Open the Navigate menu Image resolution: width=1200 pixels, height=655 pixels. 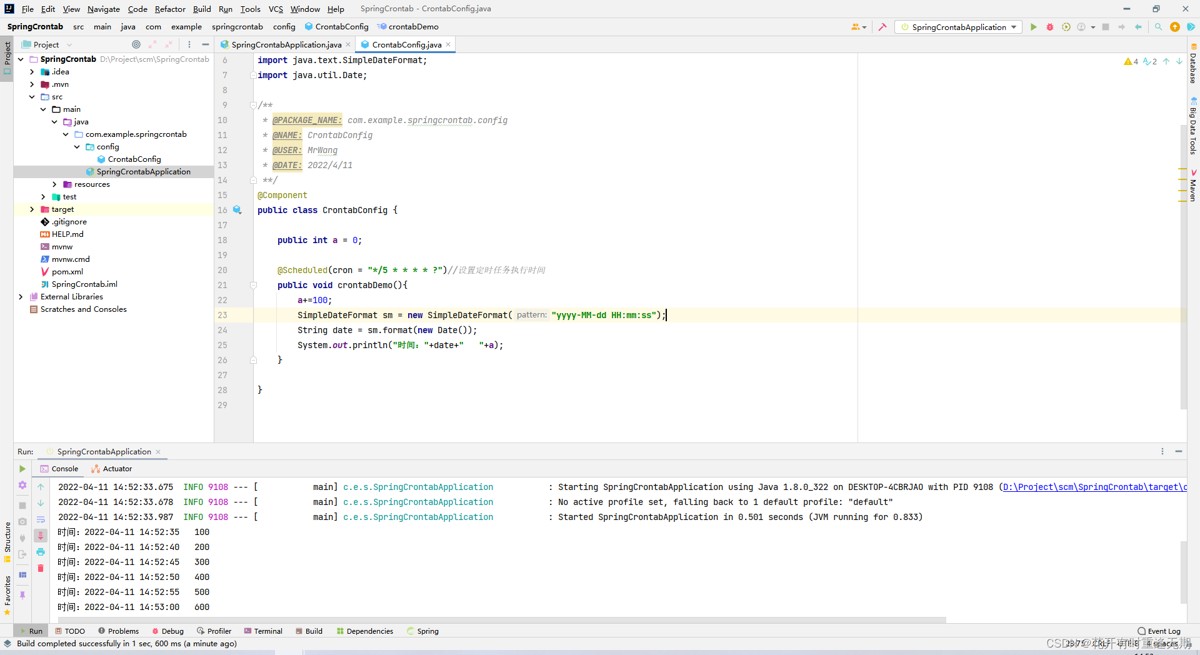click(x=103, y=9)
